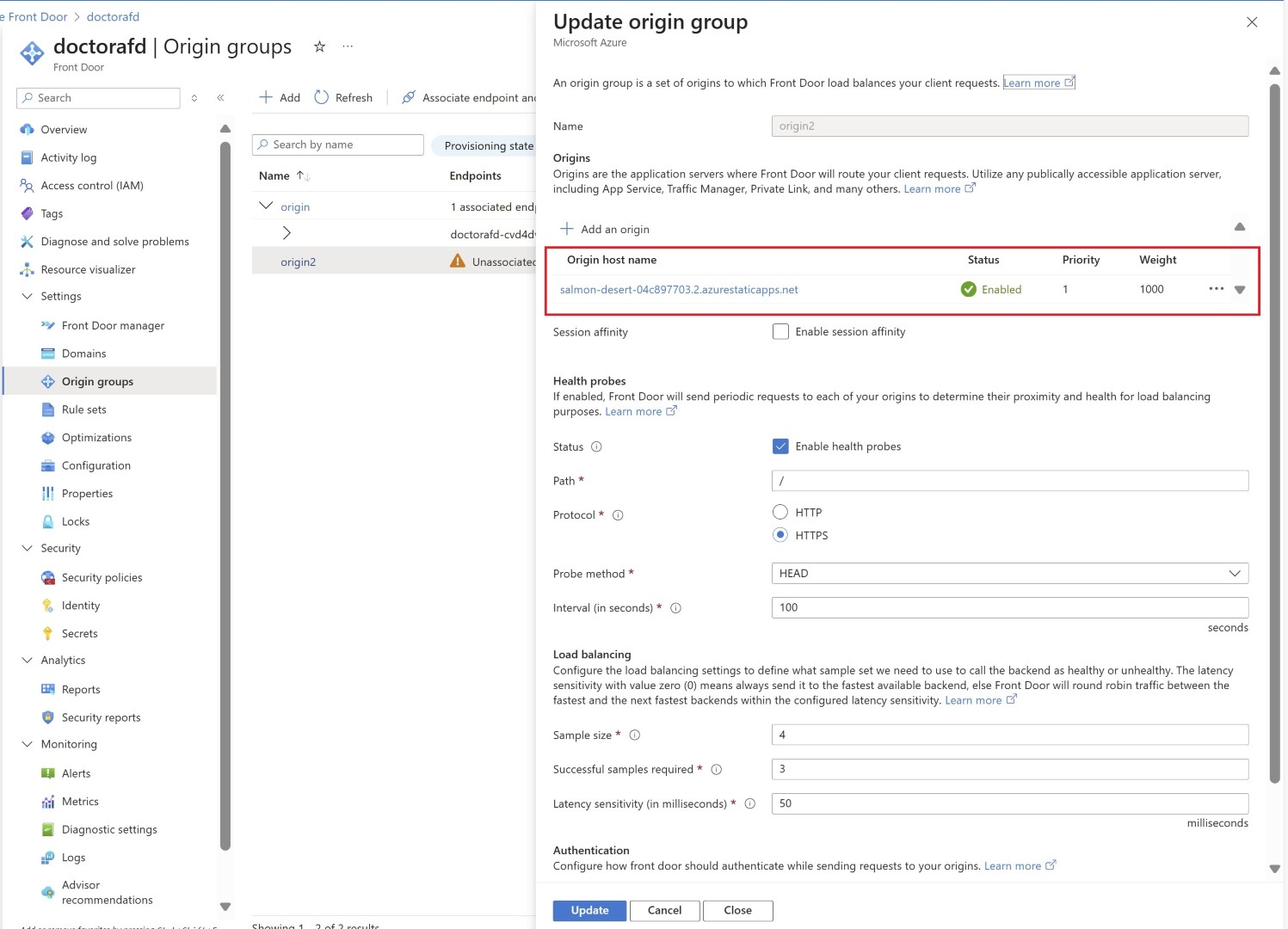Click the sidebar search up-down arrows toggle
1288x929 pixels.
(194, 98)
